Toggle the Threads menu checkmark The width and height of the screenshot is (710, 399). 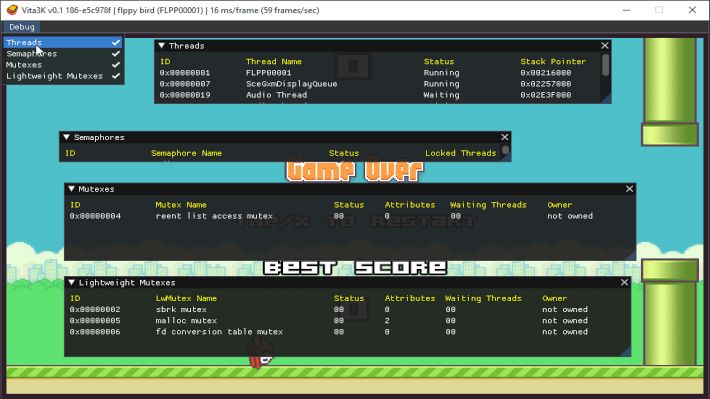(116, 43)
